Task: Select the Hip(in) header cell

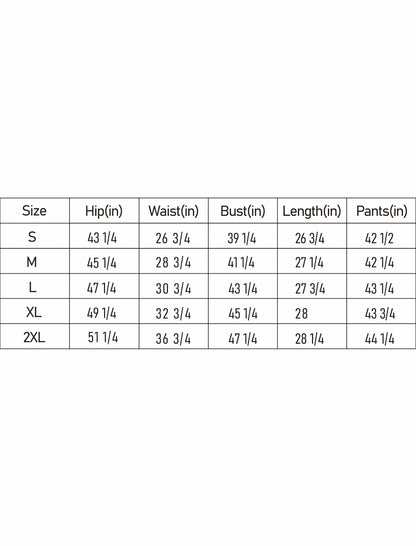Action: pyautogui.click(x=104, y=211)
